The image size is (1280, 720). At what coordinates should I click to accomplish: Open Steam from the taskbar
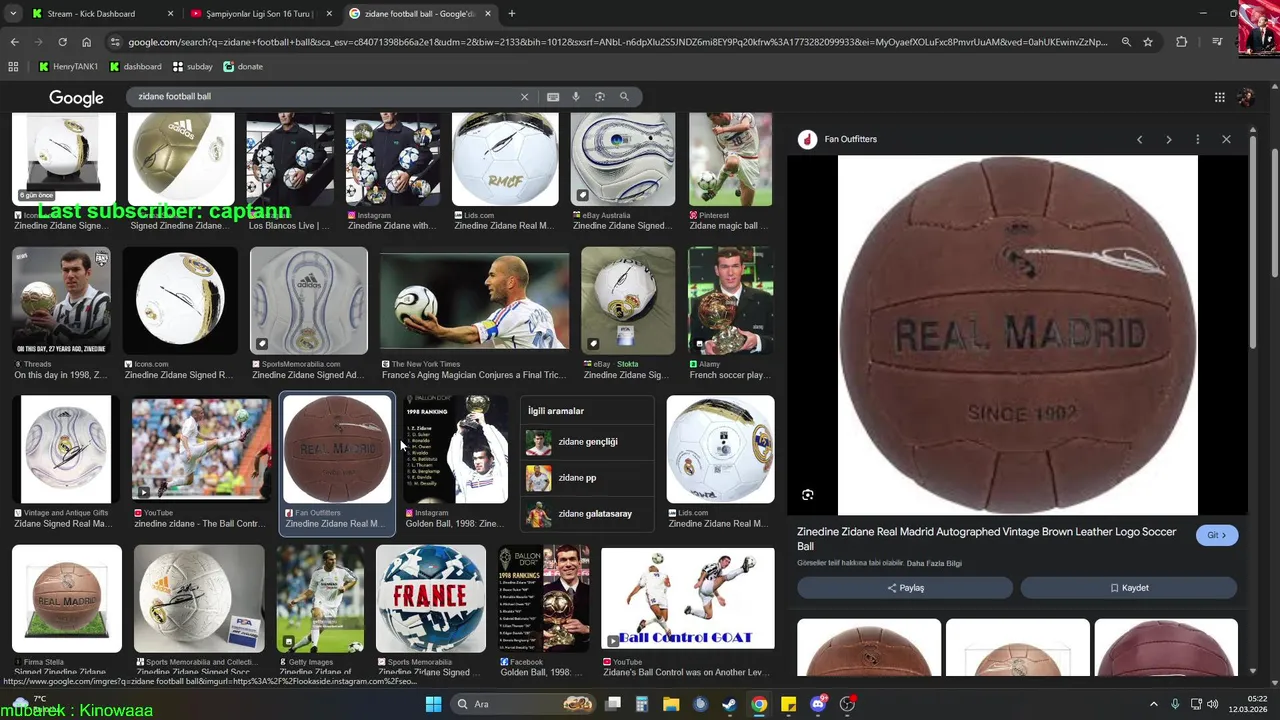pyautogui.click(x=730, y=704)
